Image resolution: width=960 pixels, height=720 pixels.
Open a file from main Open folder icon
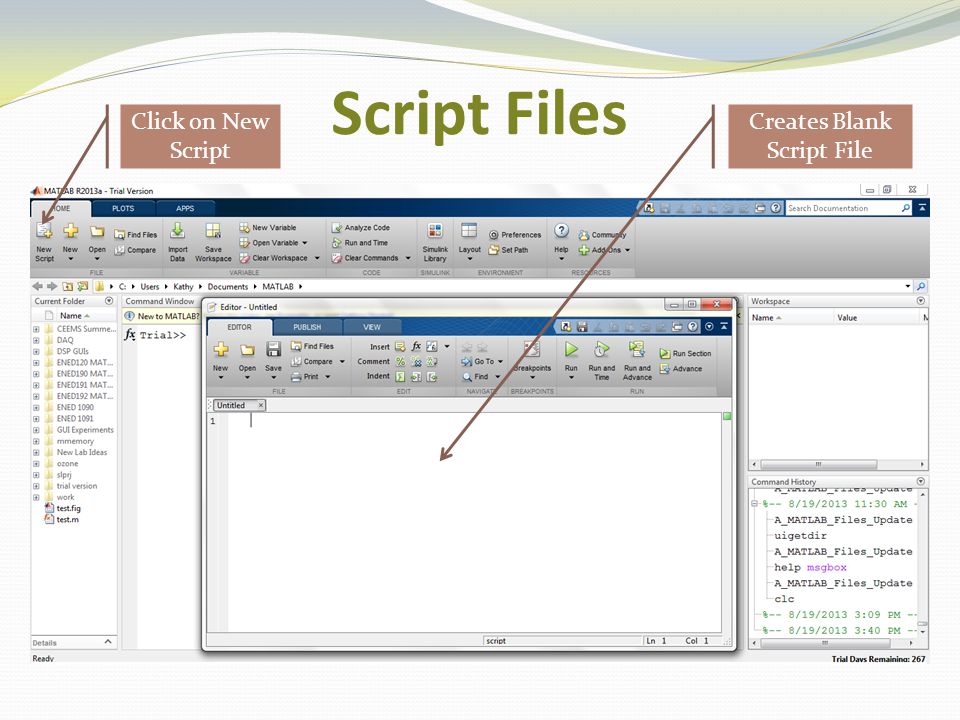coord(97,231)
